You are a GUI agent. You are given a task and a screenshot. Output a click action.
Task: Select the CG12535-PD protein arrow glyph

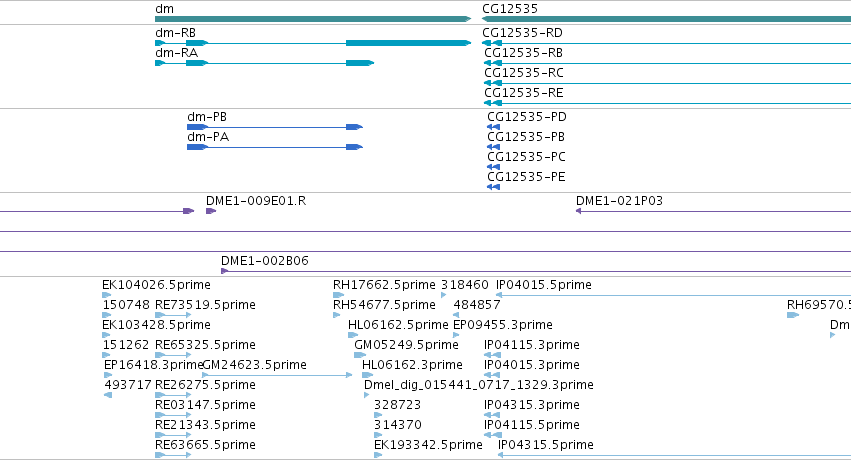493,127
